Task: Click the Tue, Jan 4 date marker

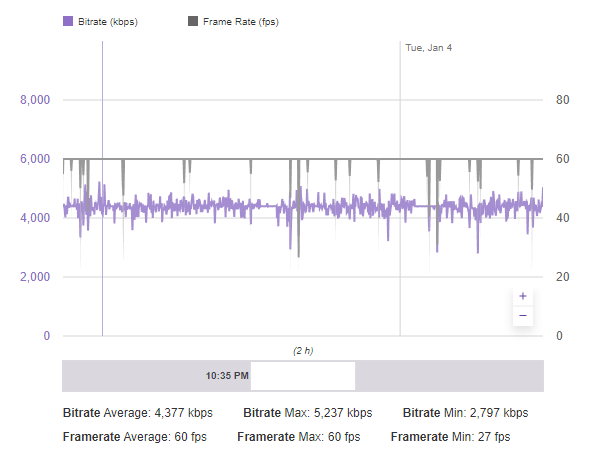Action: point(428,47)
